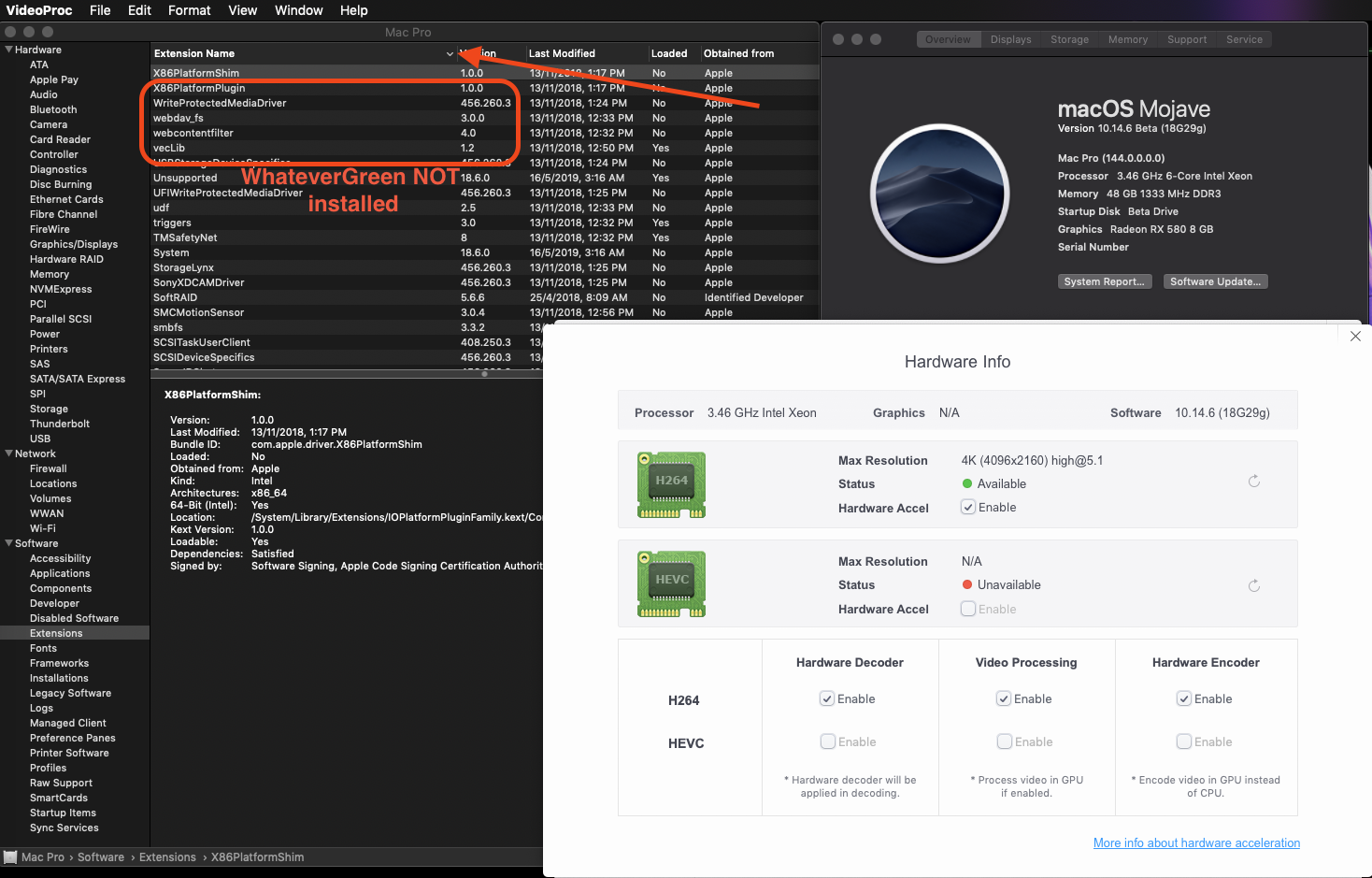Refresh the H264 status icon
The image size is (1372, 878).
click(1254, 482)
